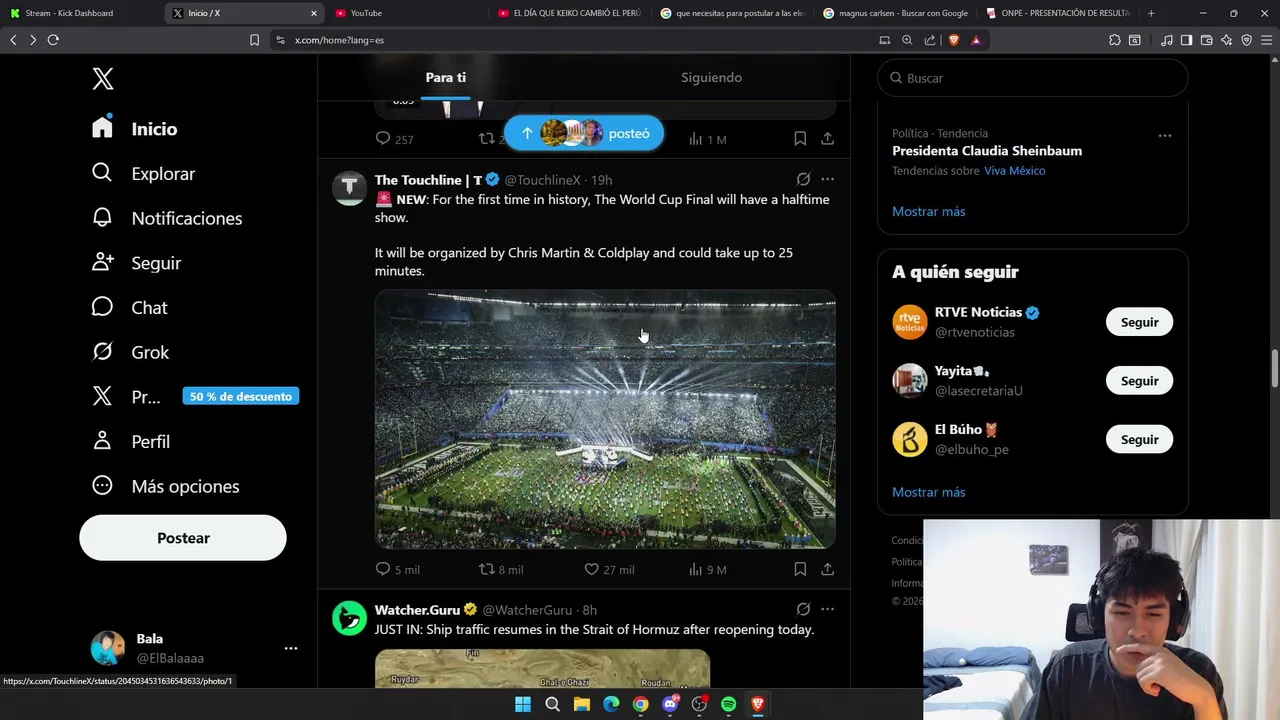Switch to magnus carlsen Google tab

click(x=895, y=13)
